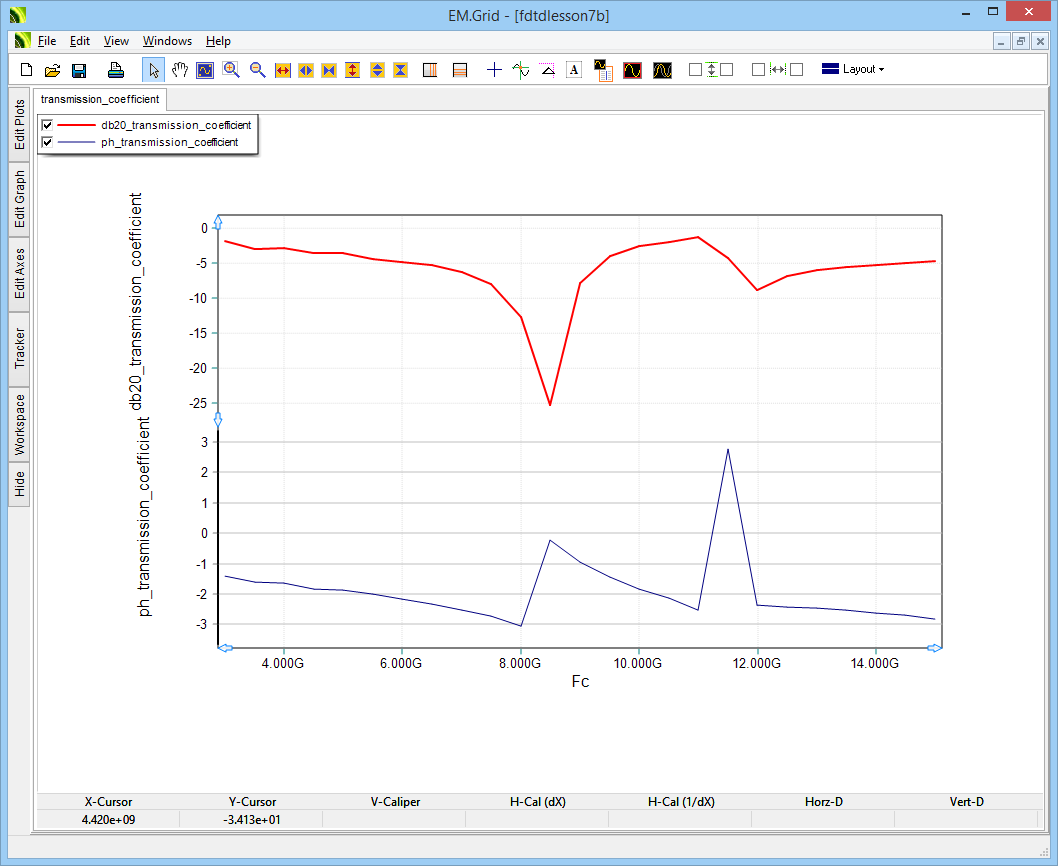Click the text annotation 'A' icon

coord(573,70)
